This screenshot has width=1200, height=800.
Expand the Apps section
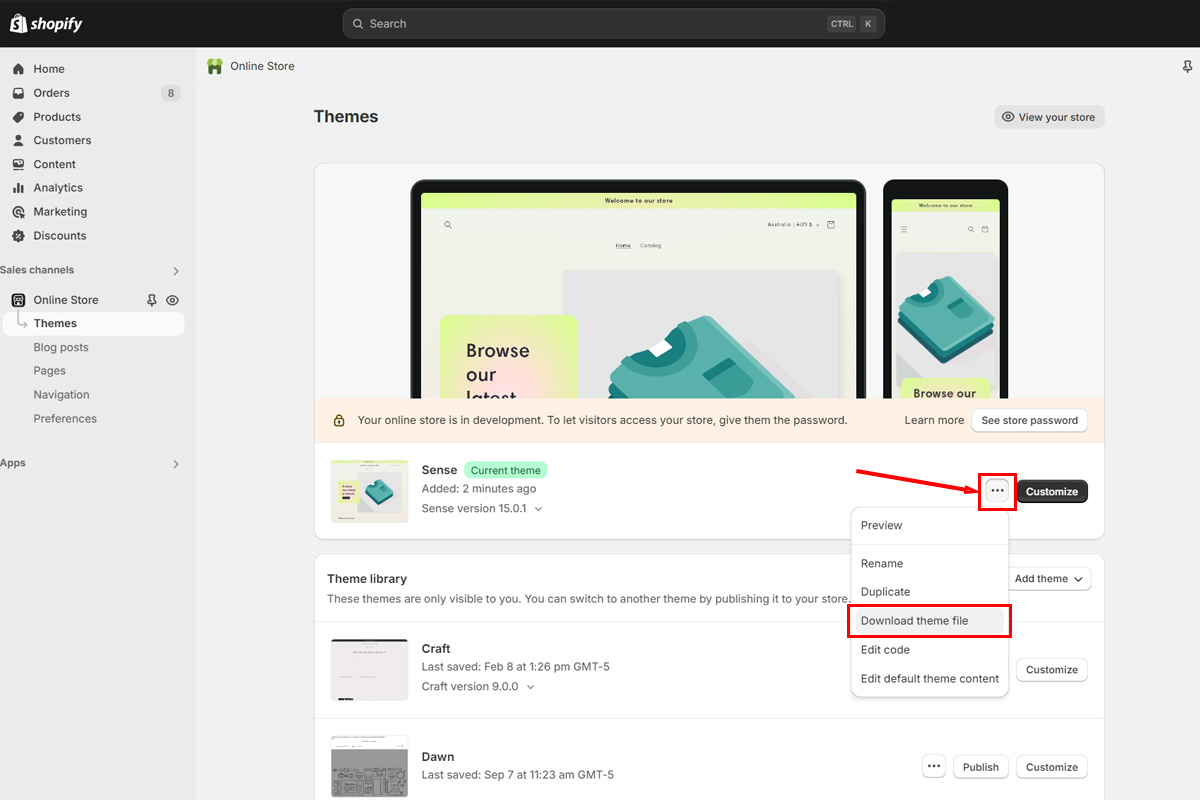tap(176, 464)
